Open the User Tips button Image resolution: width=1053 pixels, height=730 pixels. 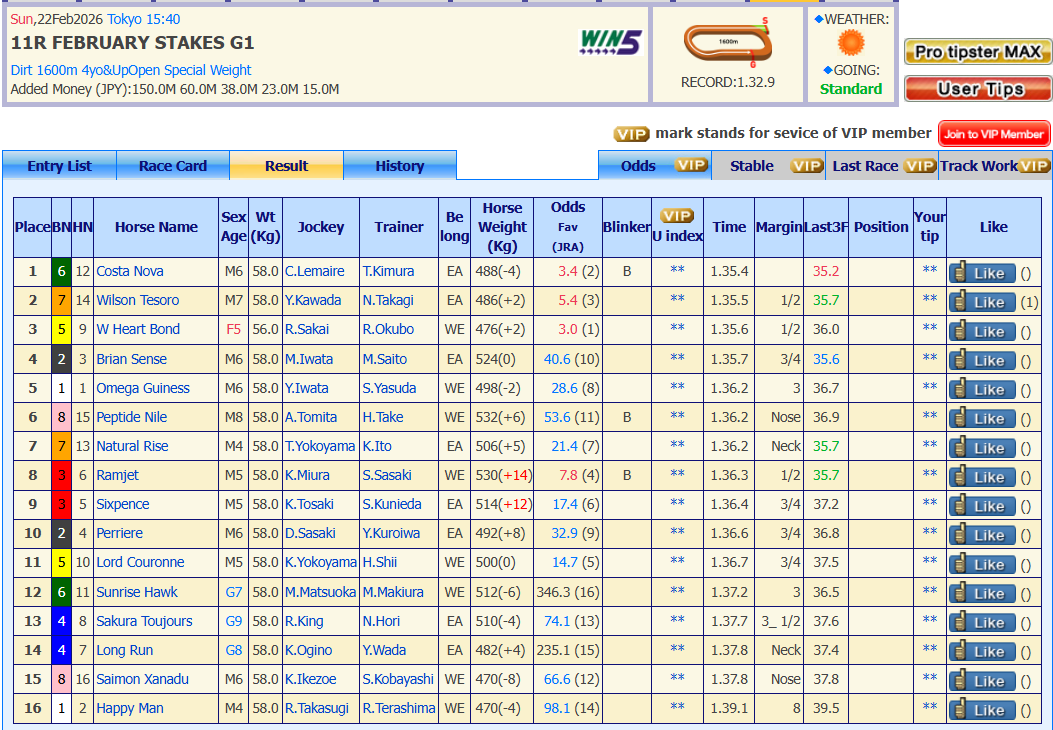tap(978, 89)
